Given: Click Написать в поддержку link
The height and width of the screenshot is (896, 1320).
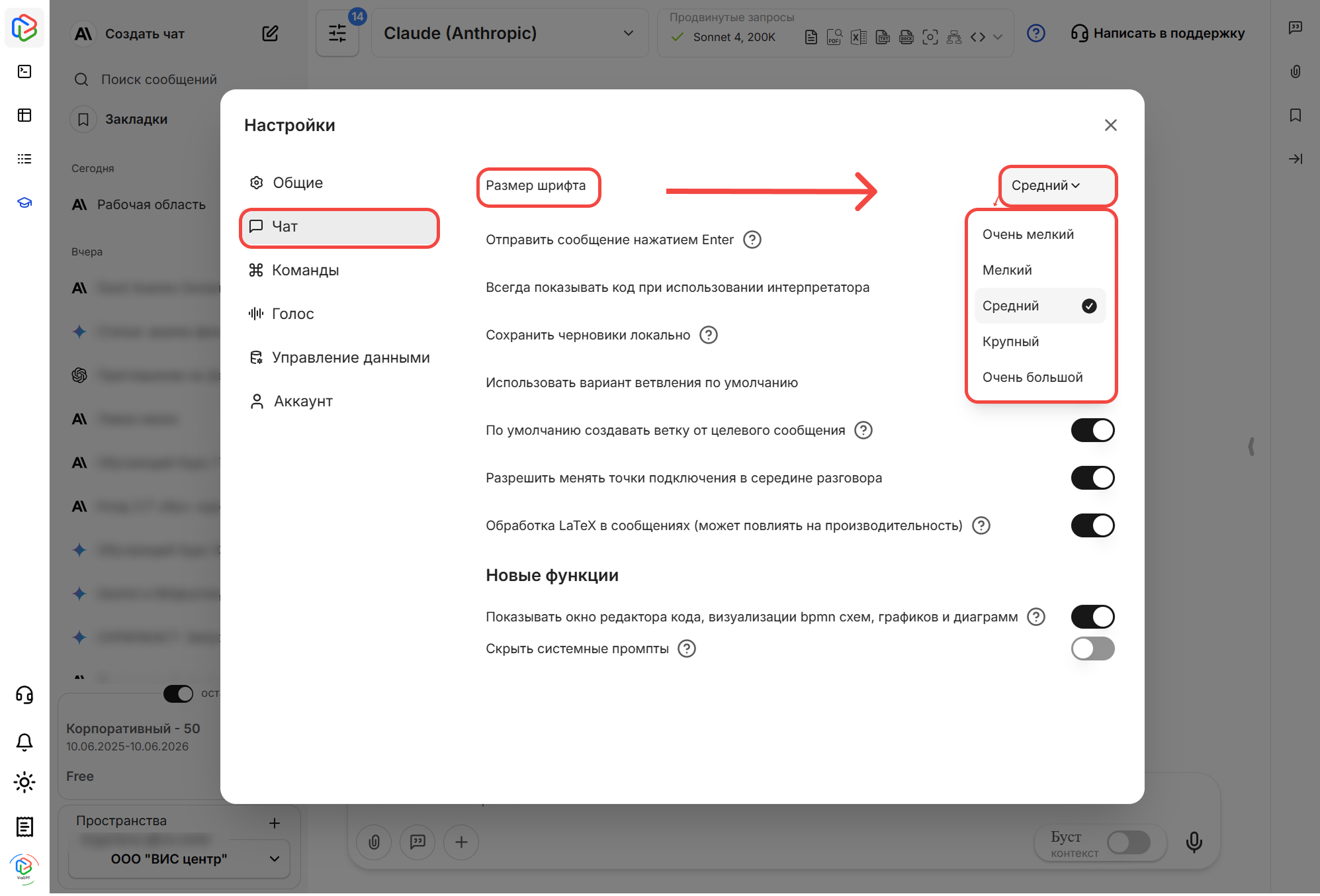Looking at the screenshot, I should click(1158, 33).
